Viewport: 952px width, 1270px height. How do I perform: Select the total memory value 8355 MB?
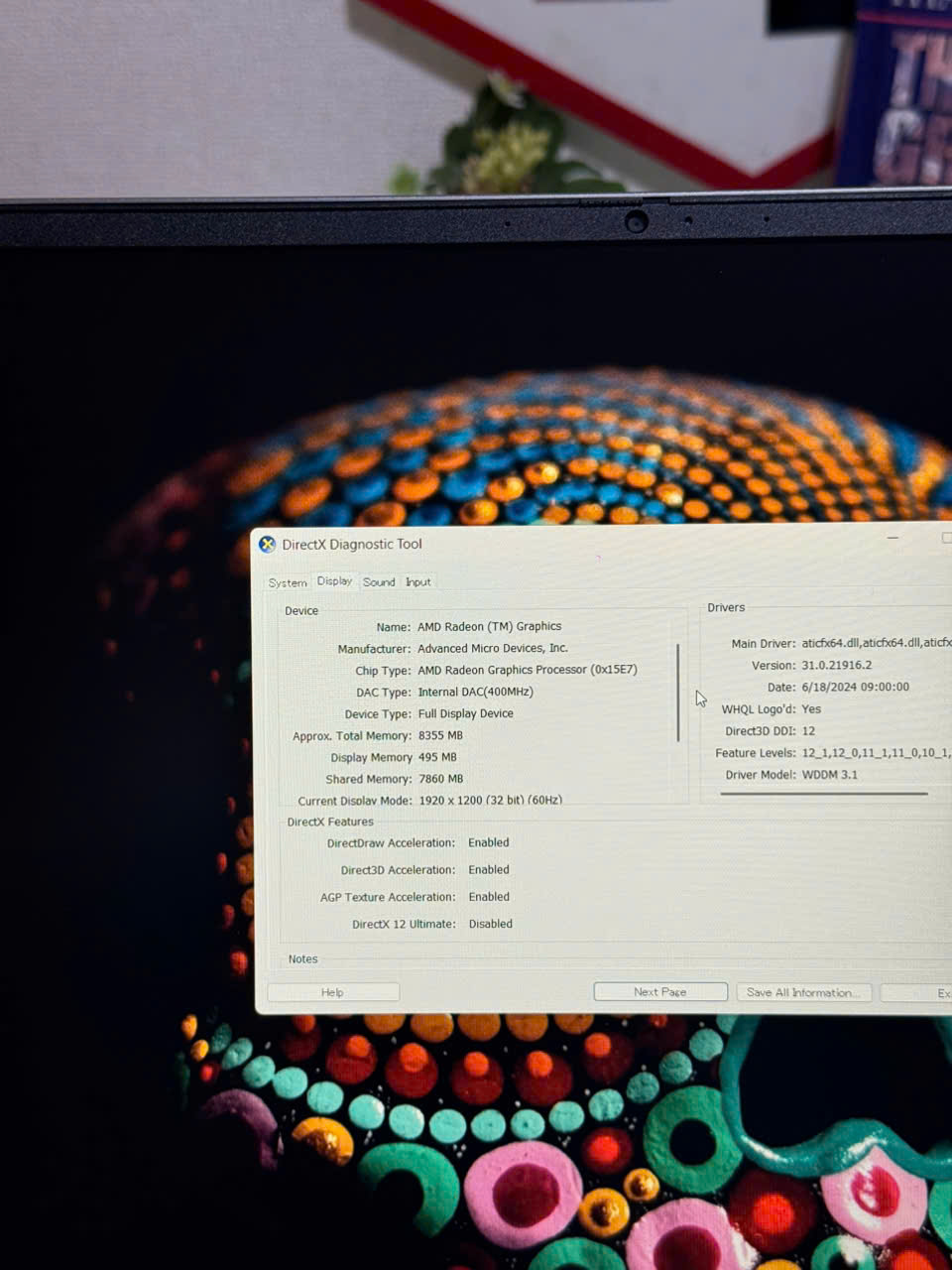pos(440,735)
